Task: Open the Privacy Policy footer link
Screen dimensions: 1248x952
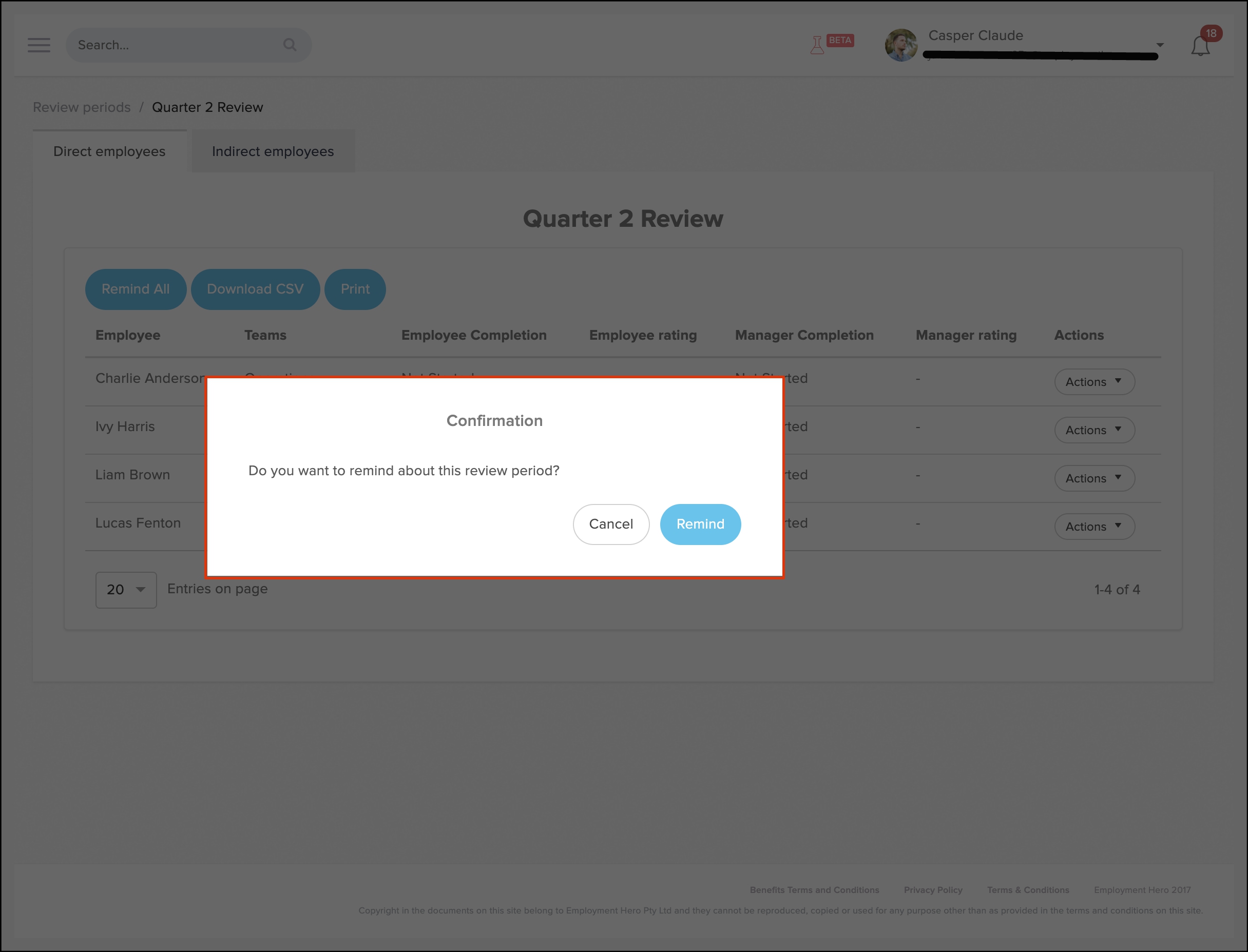Action: (x=933, y=890)
